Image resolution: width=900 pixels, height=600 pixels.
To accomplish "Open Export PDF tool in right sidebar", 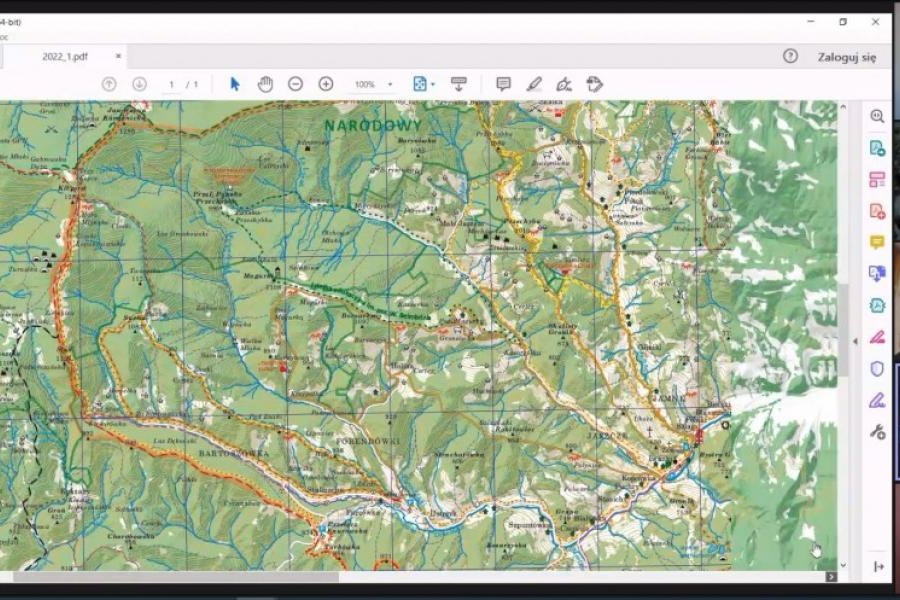I will [x=877, y=148].
